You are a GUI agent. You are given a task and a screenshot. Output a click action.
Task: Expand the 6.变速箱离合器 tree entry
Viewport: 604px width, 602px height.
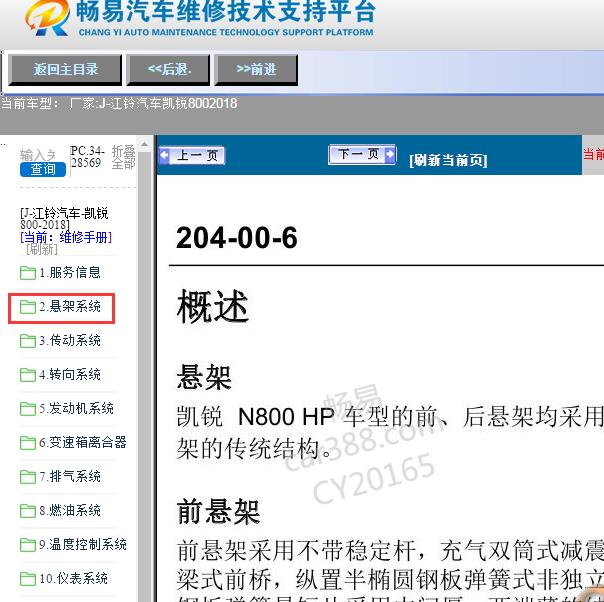[x=83, y=442]
